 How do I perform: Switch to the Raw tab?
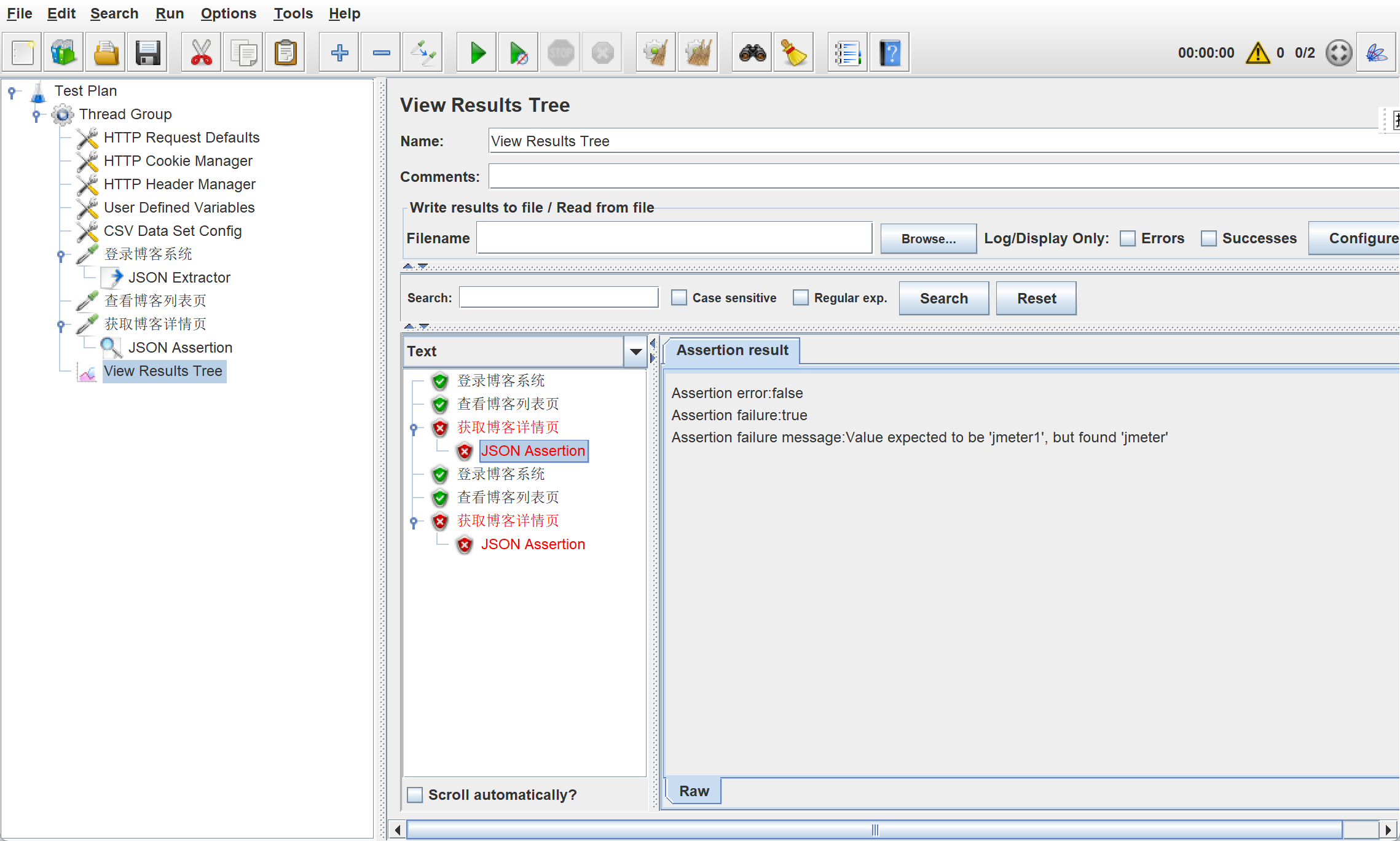point(693,791)
